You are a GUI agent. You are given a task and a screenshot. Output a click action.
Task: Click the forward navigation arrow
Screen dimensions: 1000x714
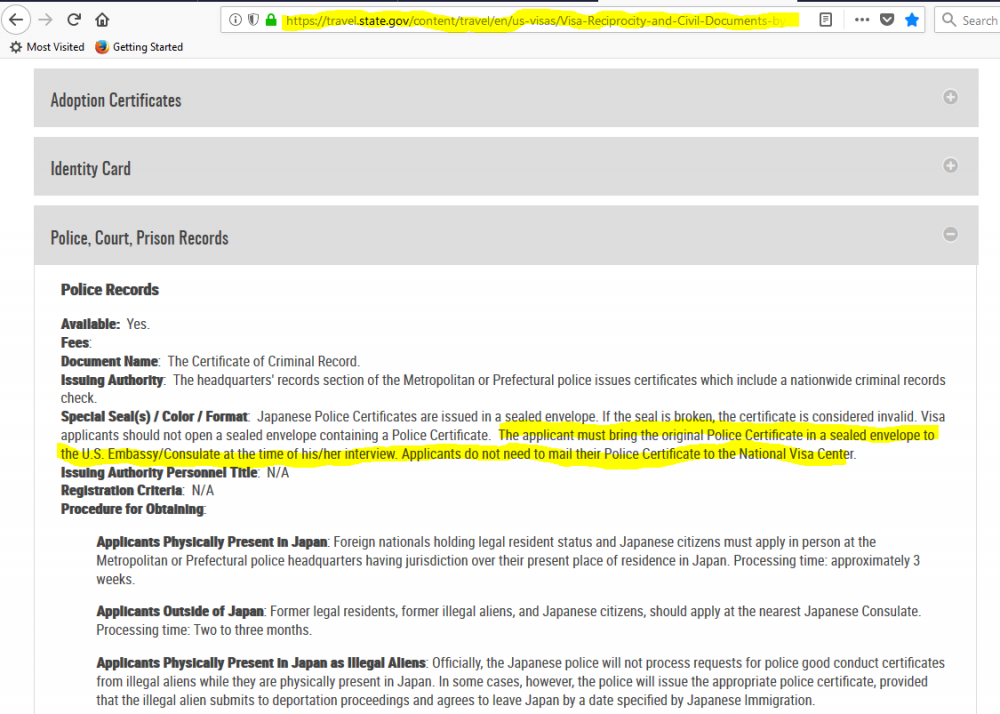point(45,20)
